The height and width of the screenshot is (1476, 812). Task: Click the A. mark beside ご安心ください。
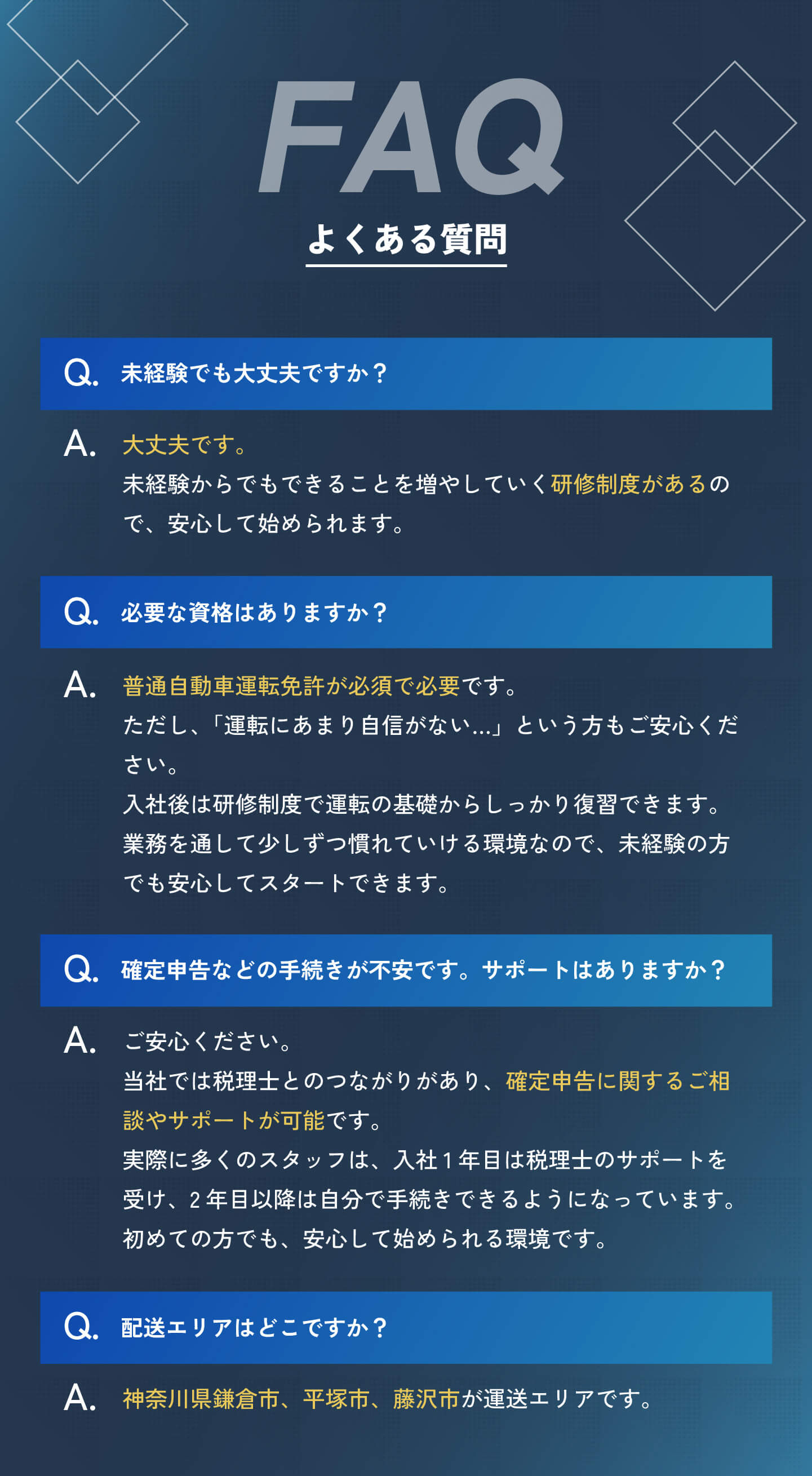(79, 1041)
